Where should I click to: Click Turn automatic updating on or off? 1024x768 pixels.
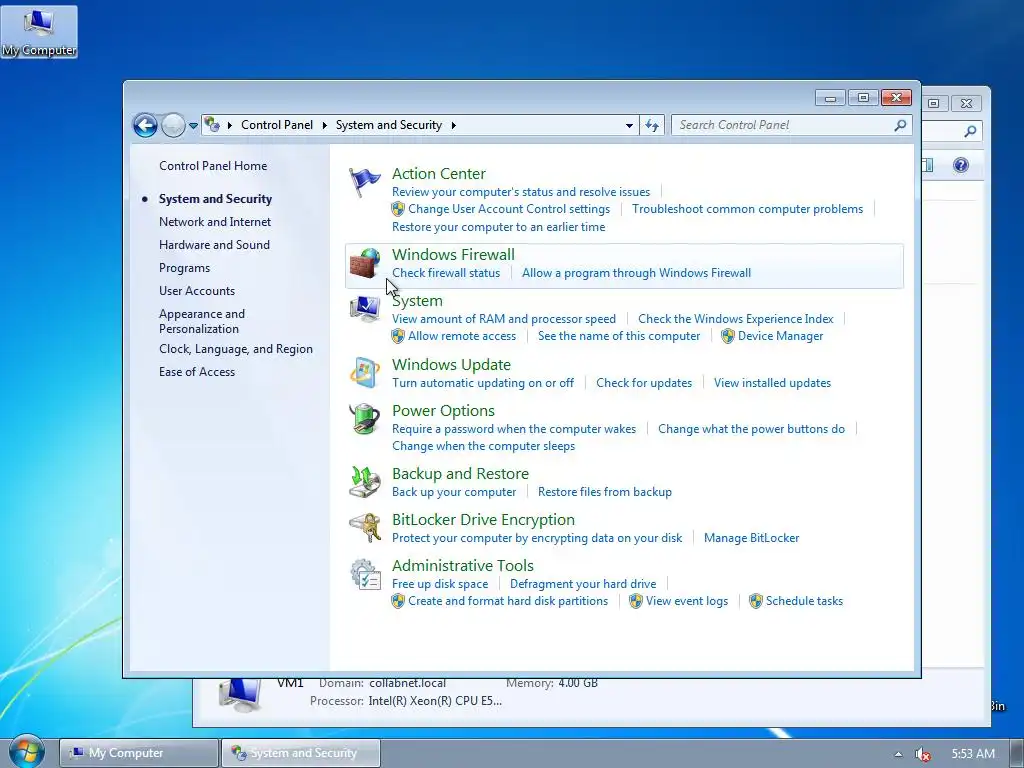coord(483,383)
